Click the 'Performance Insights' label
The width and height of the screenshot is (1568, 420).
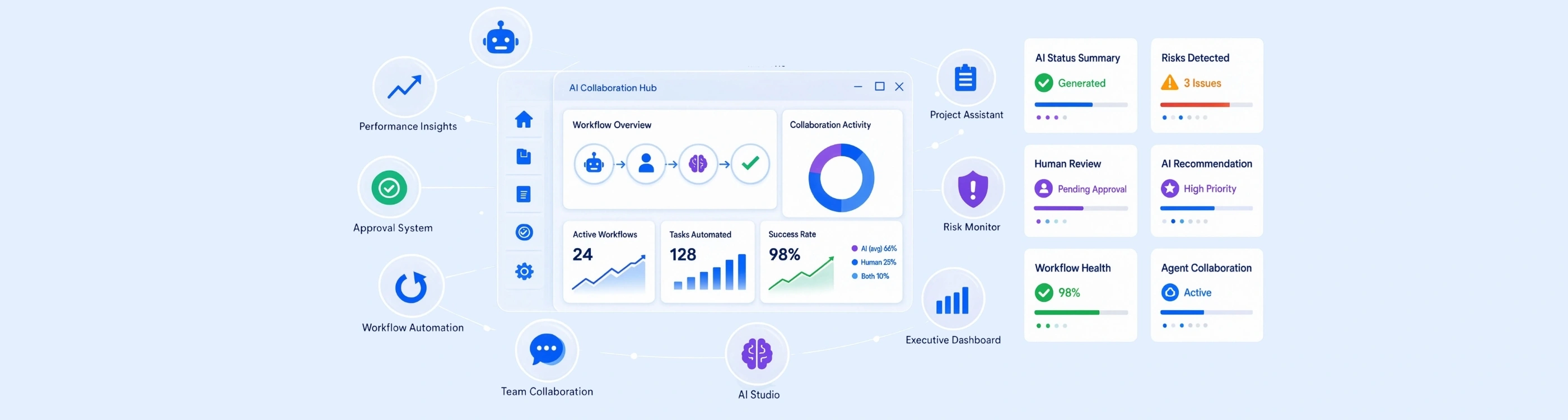pos(408,127)
